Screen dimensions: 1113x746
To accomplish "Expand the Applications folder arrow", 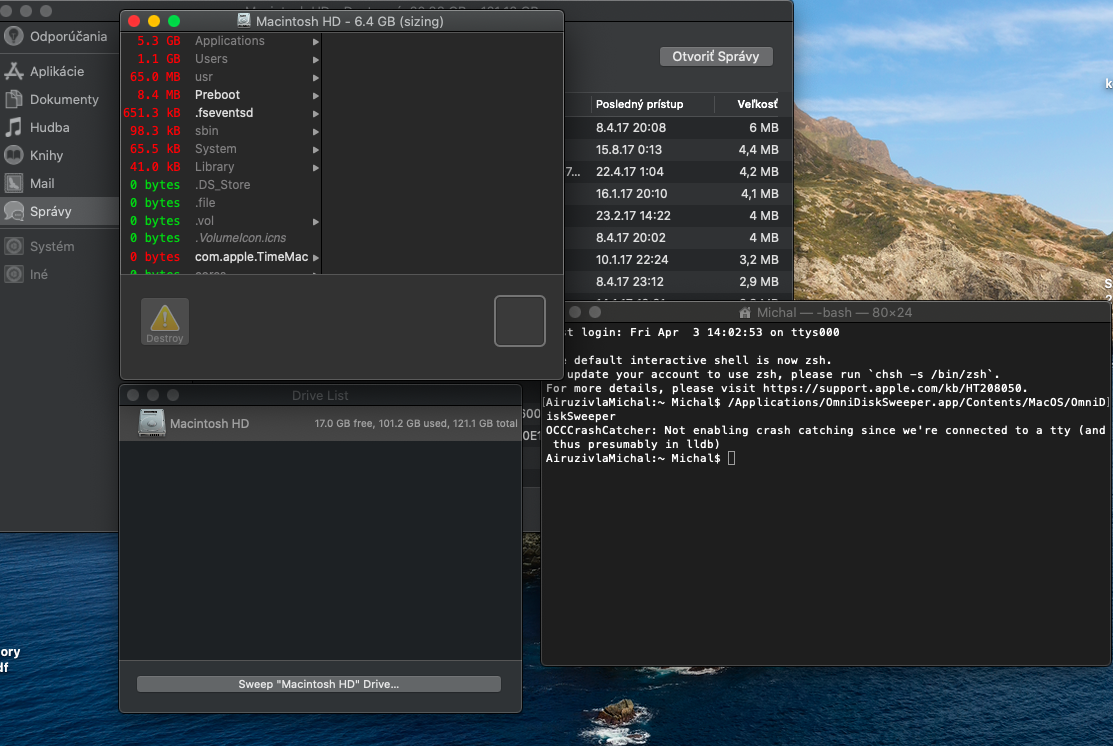I will [316, 42].
